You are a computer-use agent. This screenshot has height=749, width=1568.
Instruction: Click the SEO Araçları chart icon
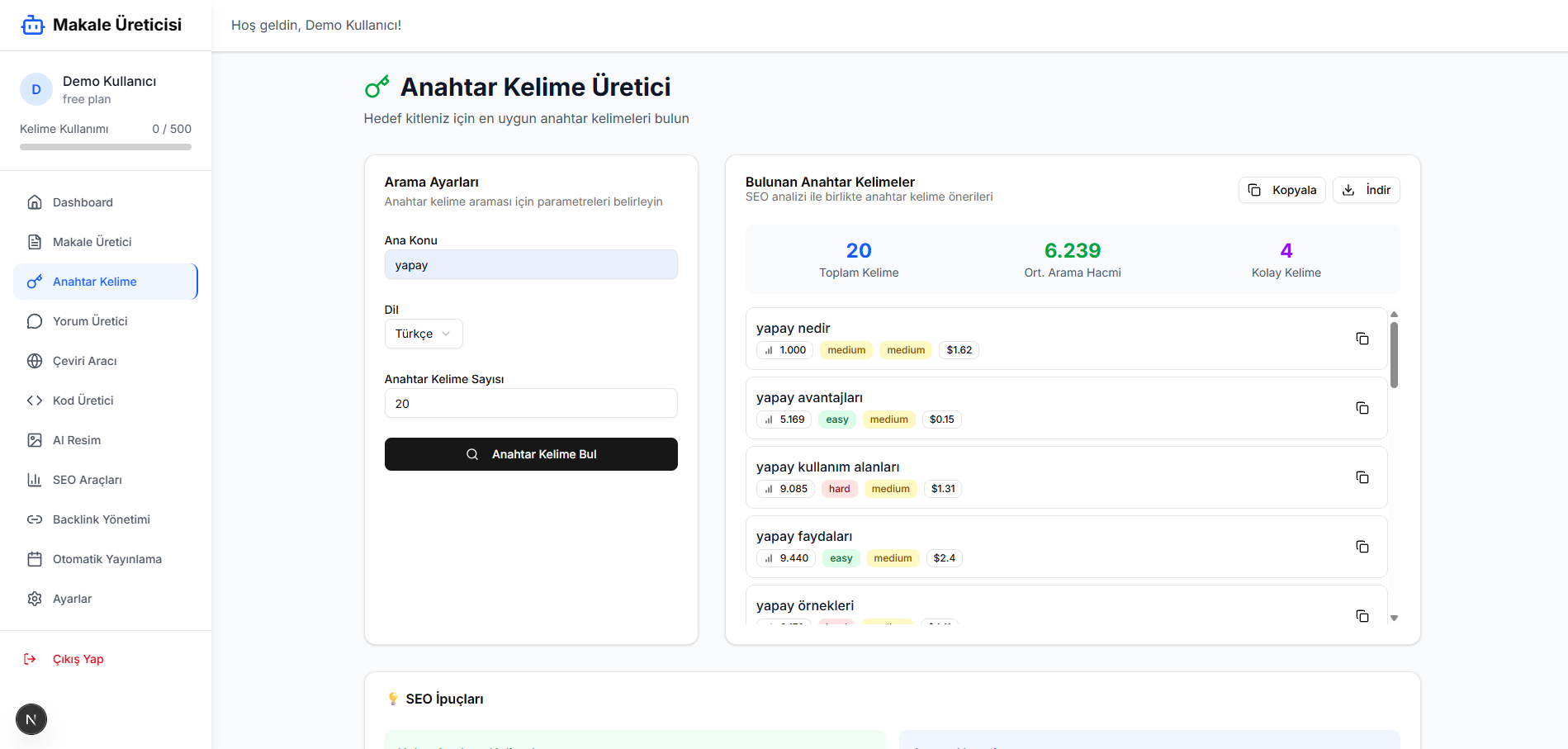pos(35,480)
